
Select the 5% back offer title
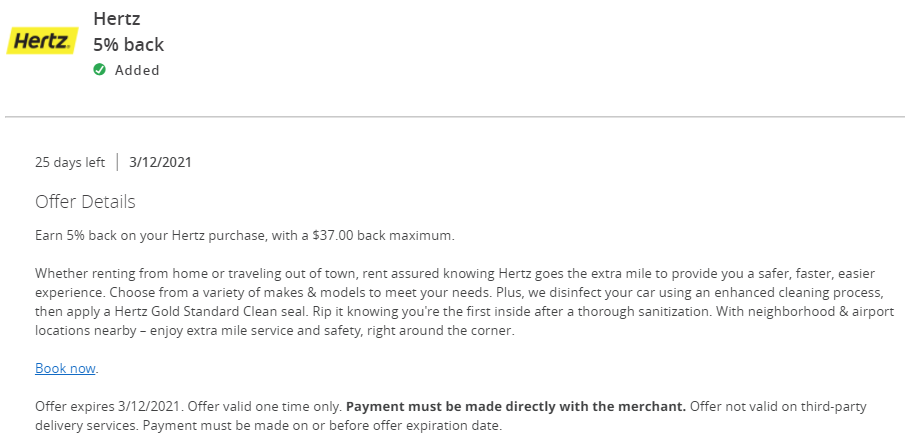pos(129,44)
